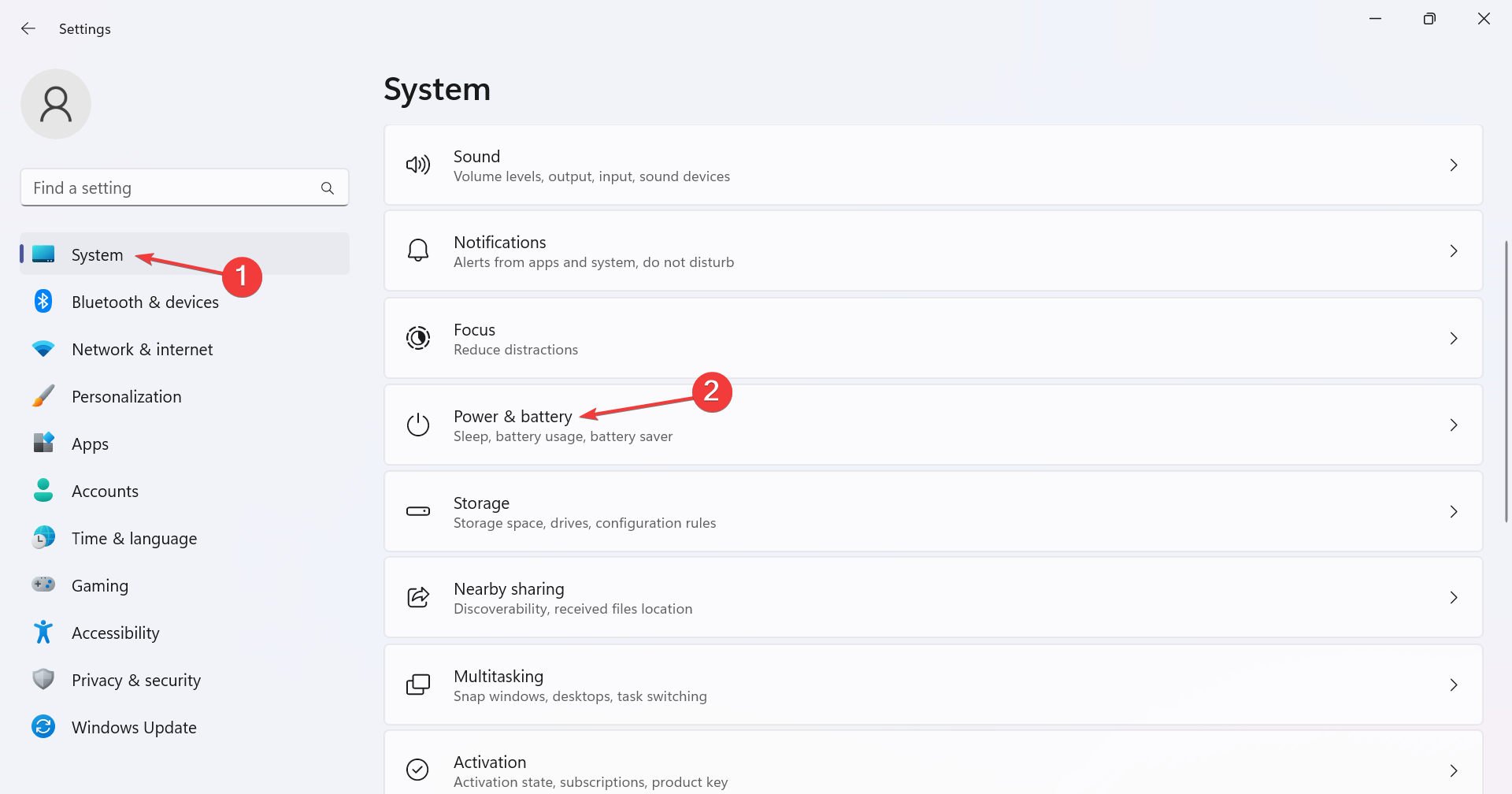Click the Nearby sharing icon
The image size is (1512, 794).
418,598
